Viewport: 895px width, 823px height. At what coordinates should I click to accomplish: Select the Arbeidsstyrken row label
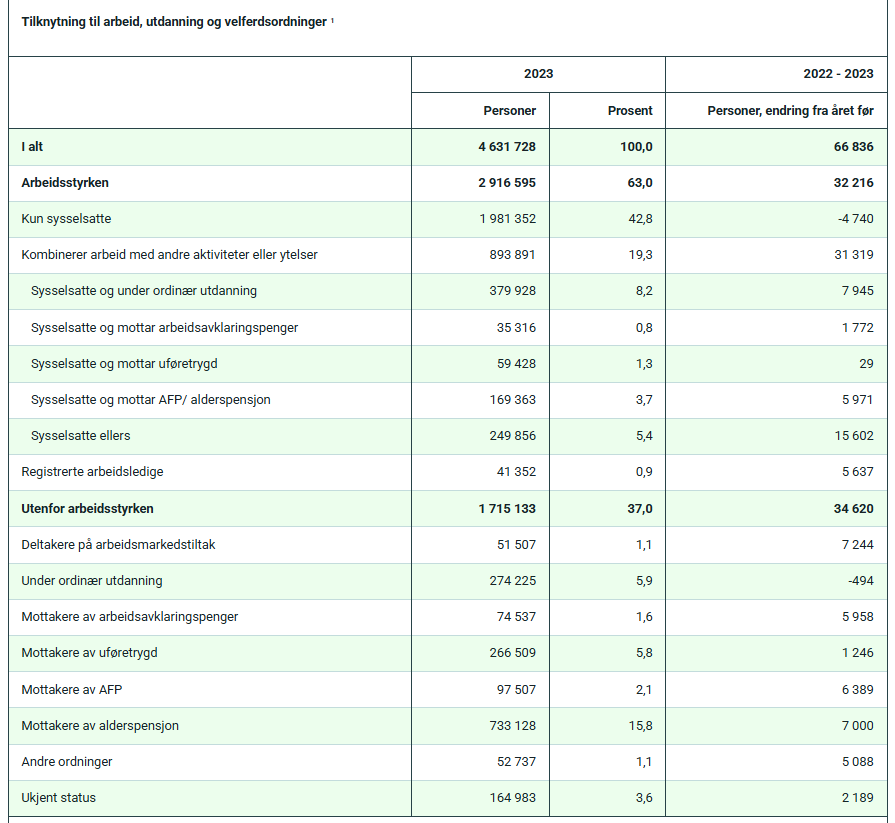(65, 183)
